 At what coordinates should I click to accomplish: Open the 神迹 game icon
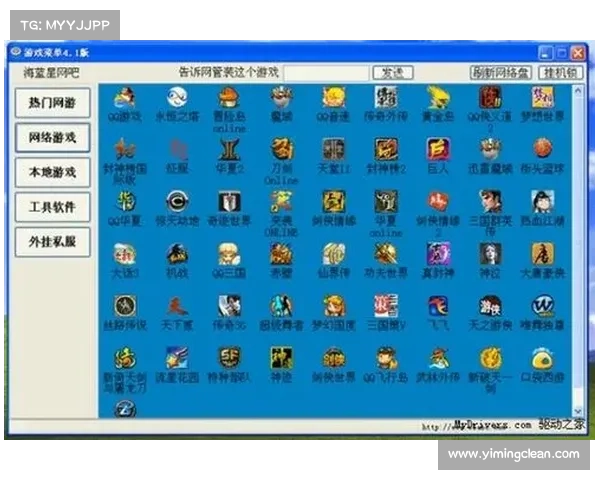point(281,358)
